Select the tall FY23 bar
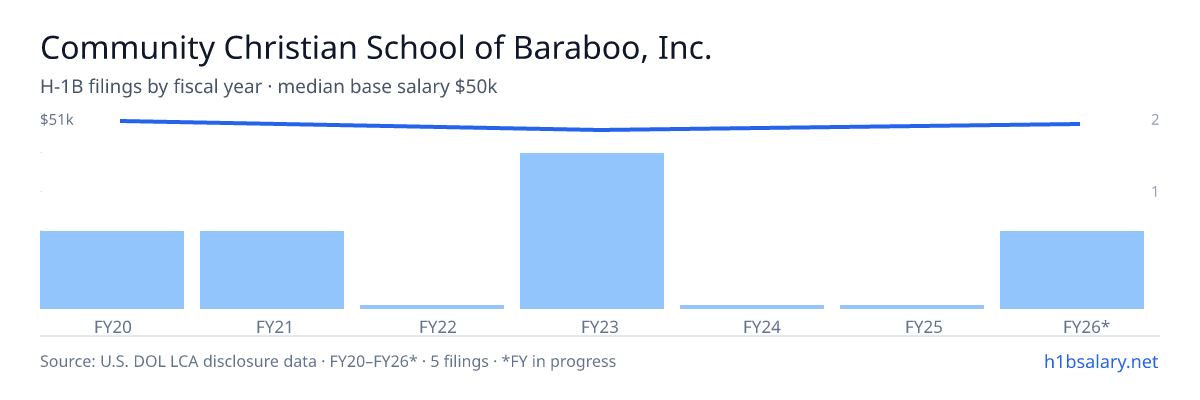Viewport: 1200px width, 400px height. pyautogui.click(x=592, y=231)
